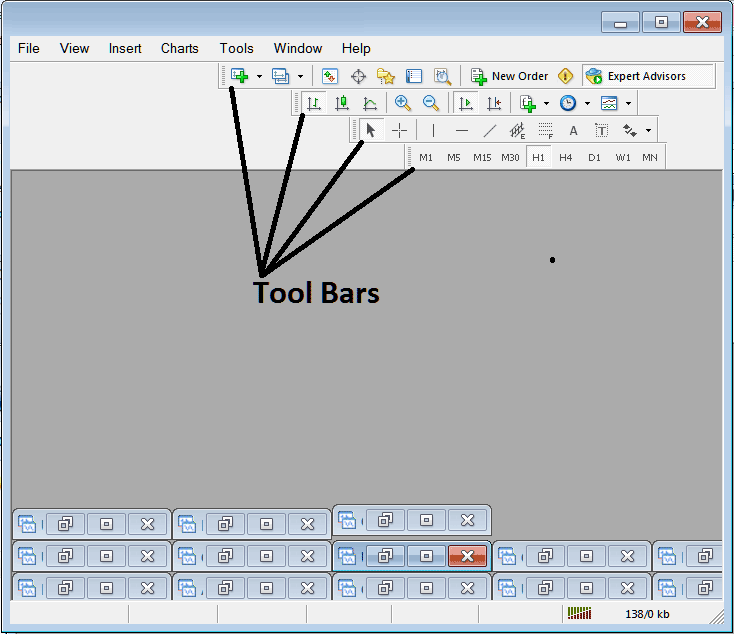This screenshot has width=734, height=634.
Task: Toggle the Expert Advisors button
Action: point(637,76)
